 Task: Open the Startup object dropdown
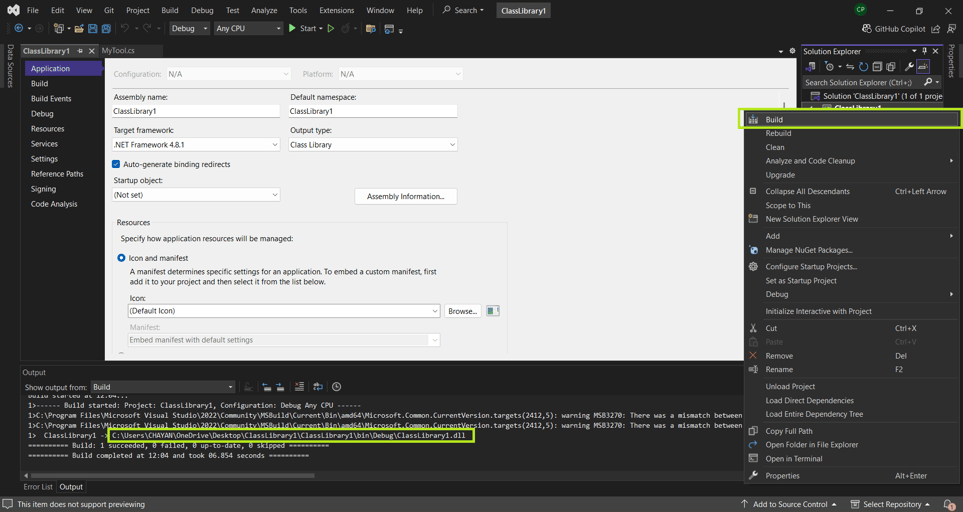197,195
